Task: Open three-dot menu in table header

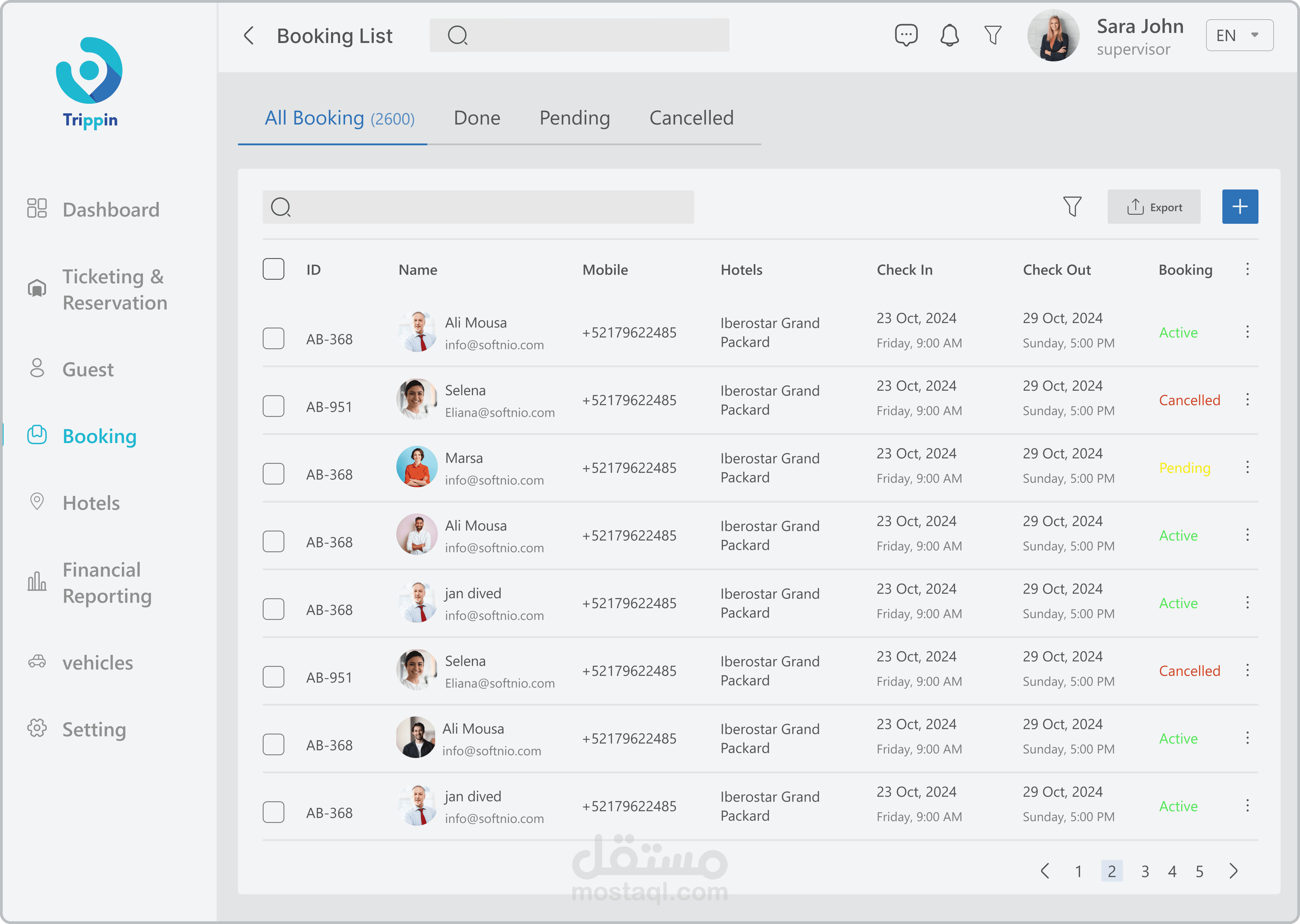Action: (x=1247, y=269)
